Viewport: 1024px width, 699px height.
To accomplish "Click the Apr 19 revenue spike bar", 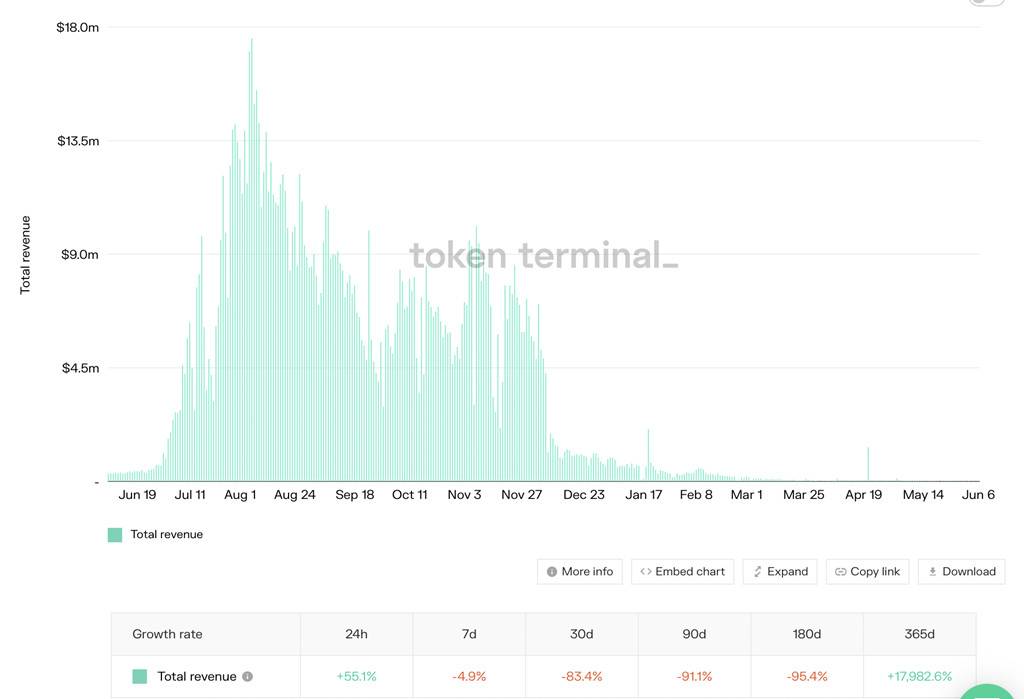I will coord(869,464).
